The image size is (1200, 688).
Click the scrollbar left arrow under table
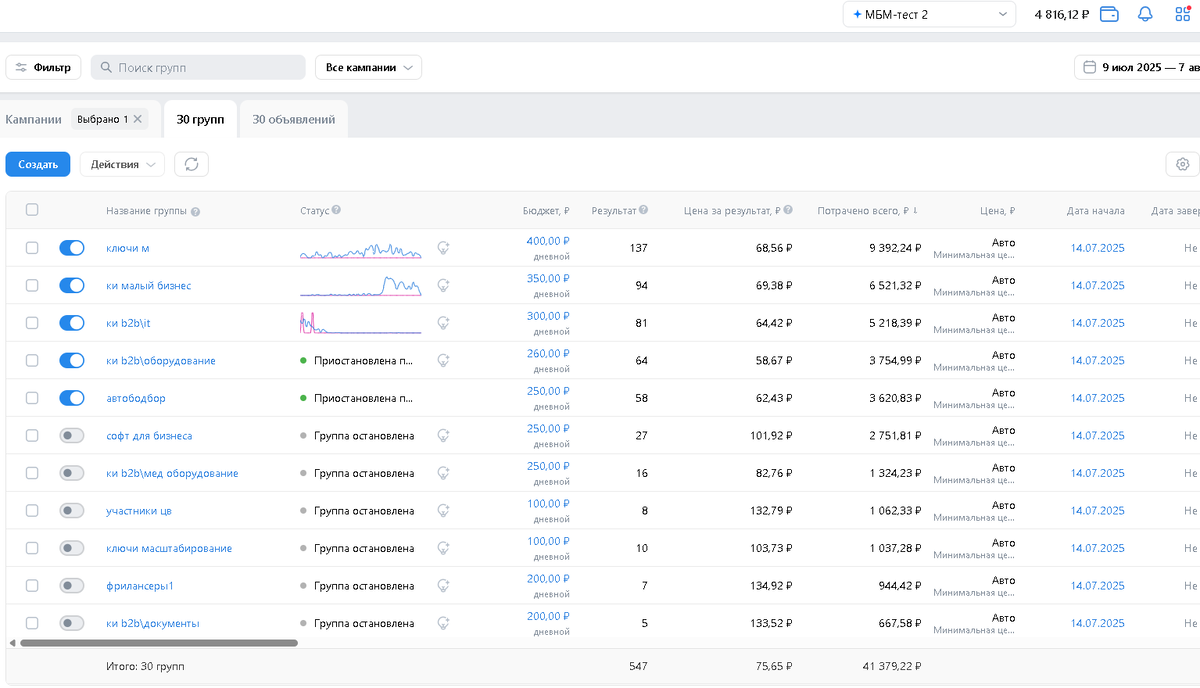coord(12,643)
